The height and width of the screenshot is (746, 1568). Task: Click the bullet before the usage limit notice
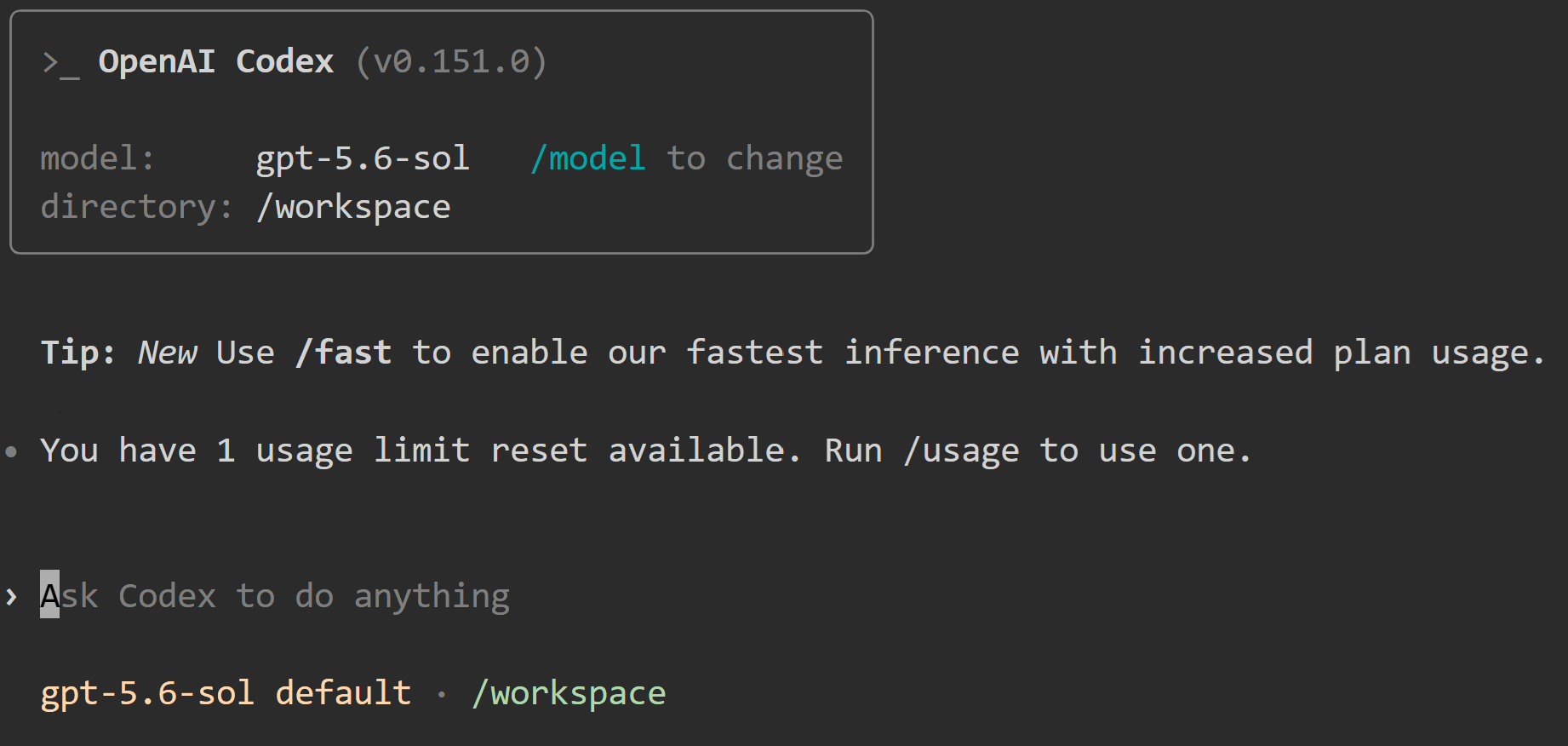11,451
